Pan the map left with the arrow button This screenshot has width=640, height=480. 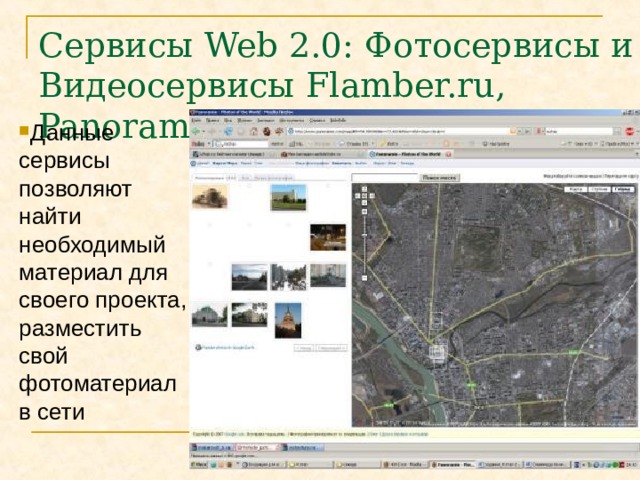[357, 196]
